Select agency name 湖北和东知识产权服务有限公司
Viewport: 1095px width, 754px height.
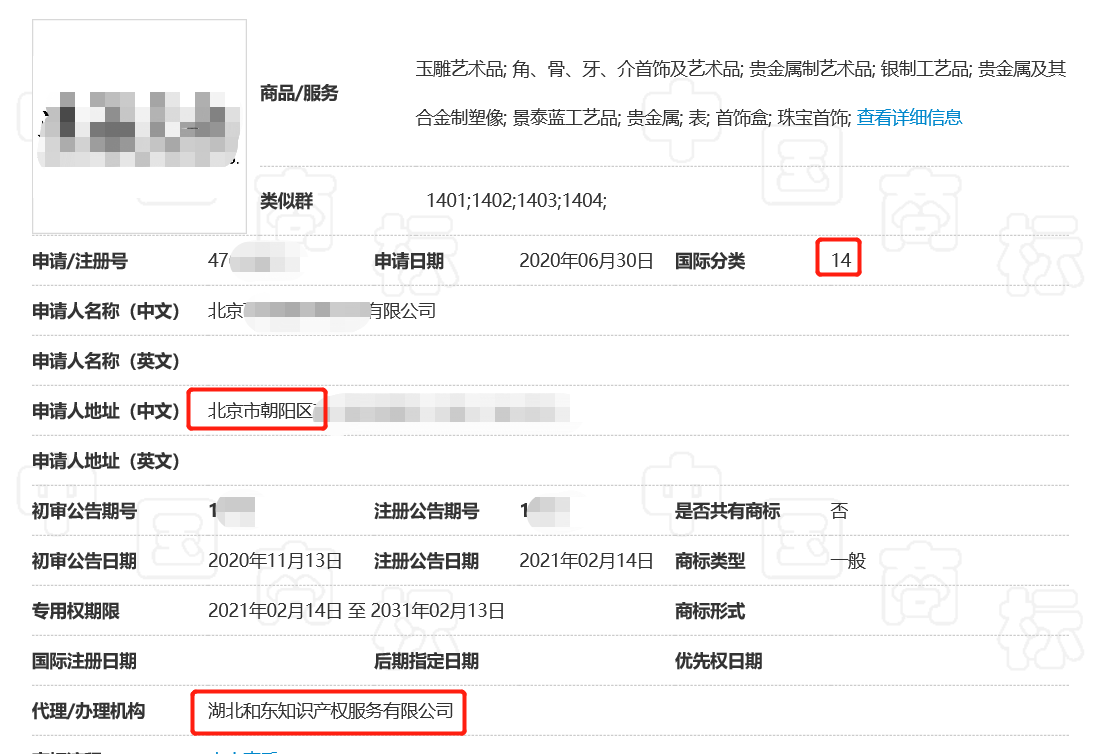(331, 711)
